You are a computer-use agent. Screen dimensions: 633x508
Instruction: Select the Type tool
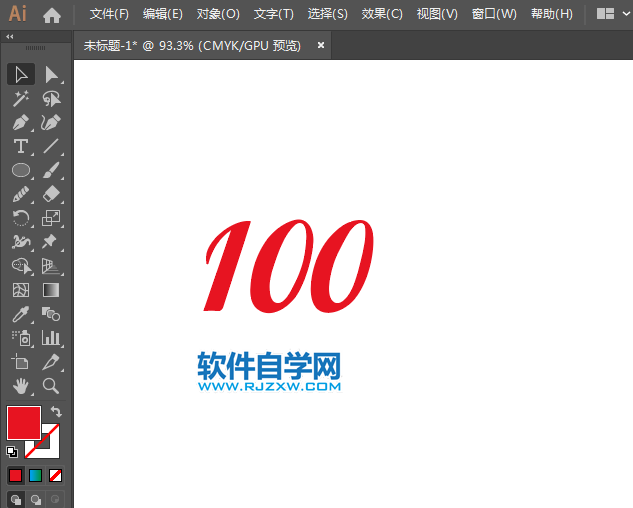click(21, 146)
